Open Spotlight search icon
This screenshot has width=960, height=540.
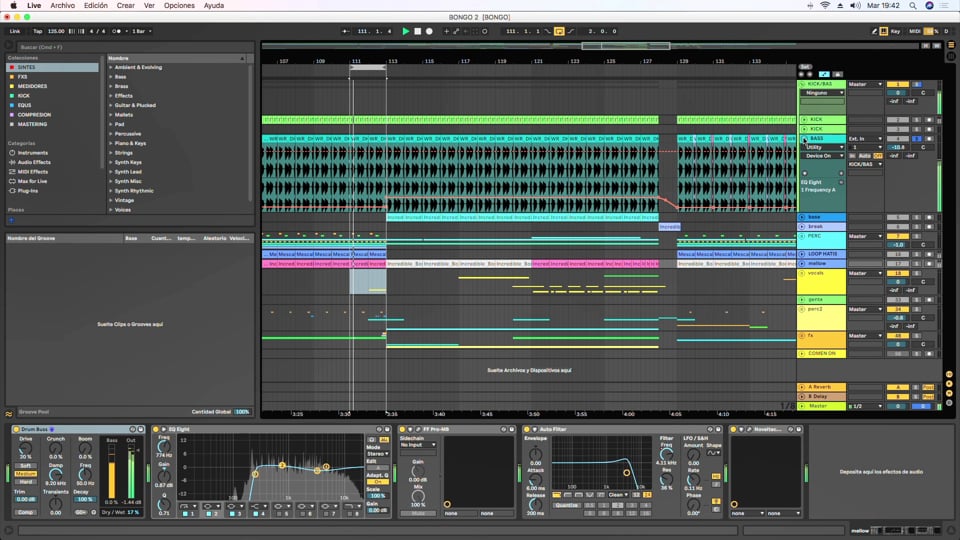912,6
